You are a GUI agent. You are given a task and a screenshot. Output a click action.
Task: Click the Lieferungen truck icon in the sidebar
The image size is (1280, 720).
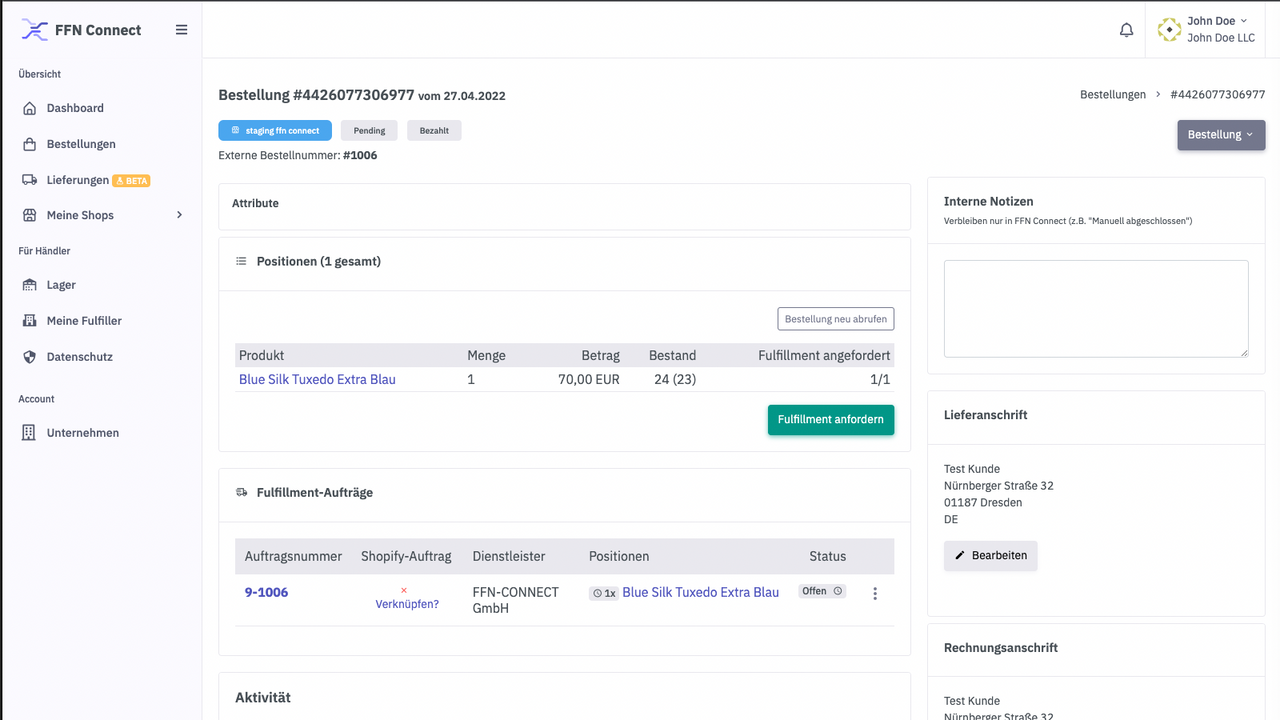click(x=30, y=179)
